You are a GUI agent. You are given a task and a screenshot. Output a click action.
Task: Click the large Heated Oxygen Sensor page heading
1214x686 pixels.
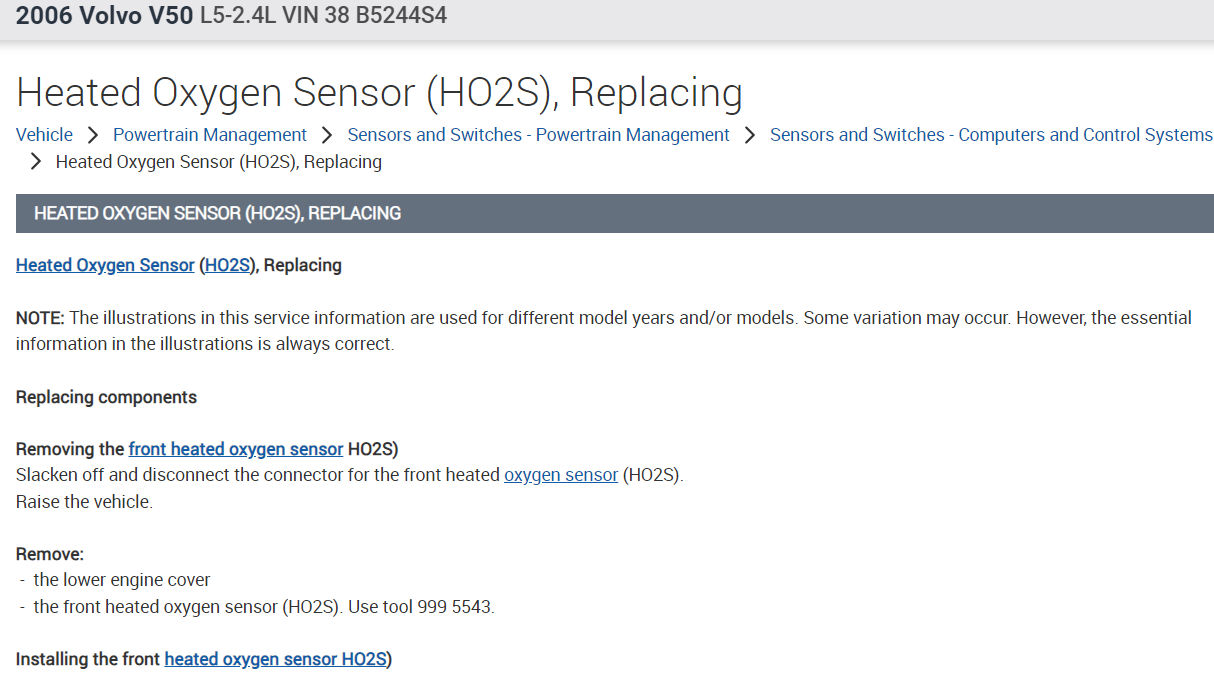(379, 92)
